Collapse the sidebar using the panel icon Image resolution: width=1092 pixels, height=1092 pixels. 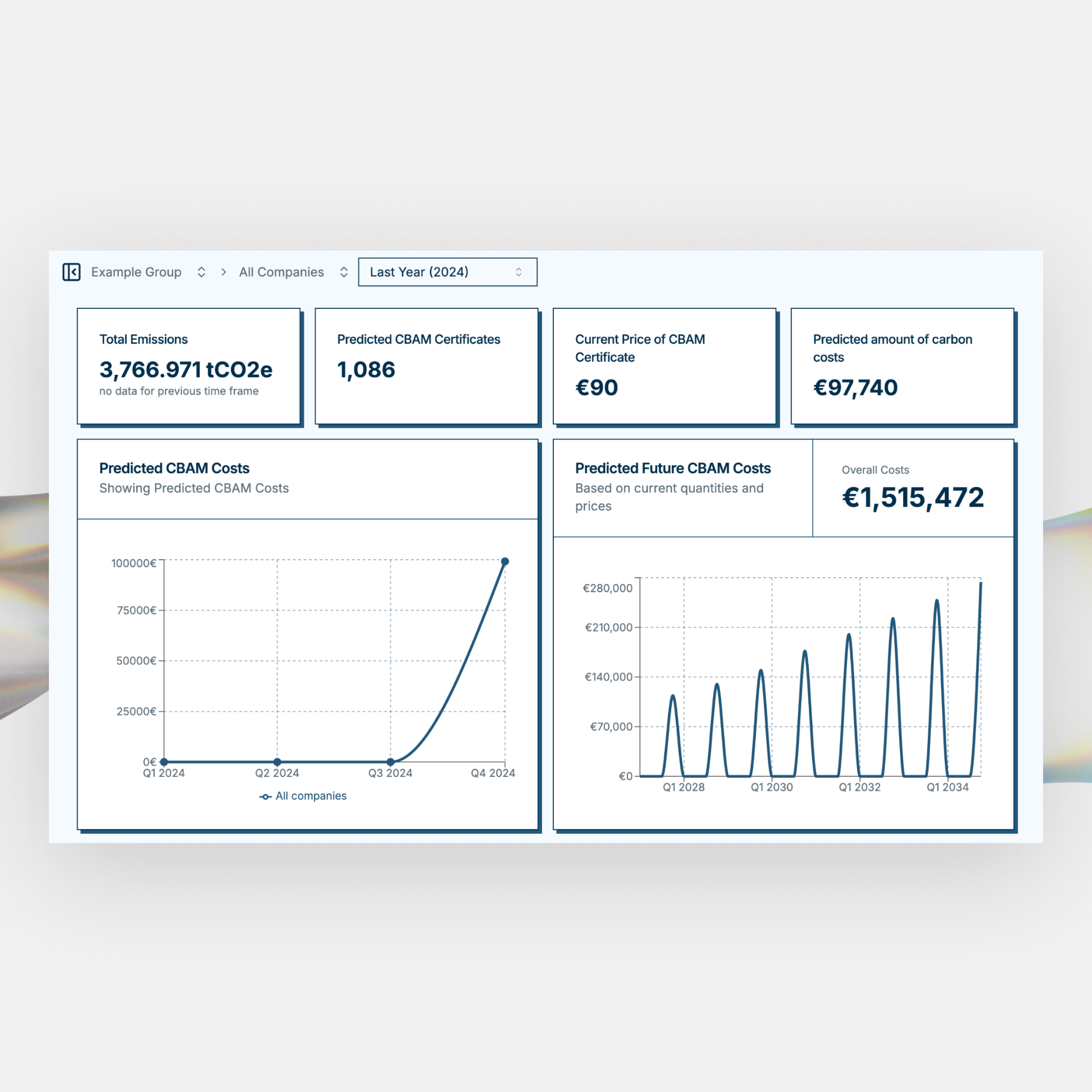[72, 272]
